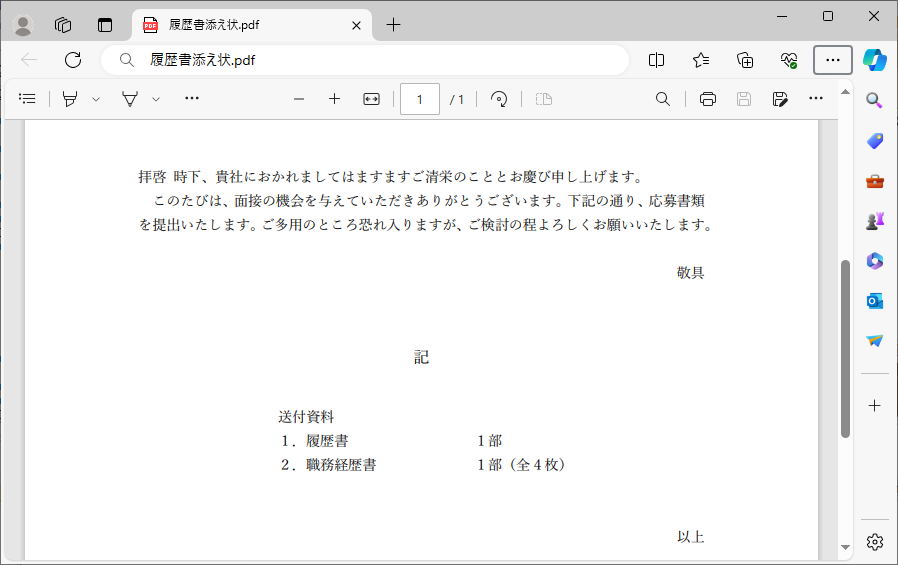Toggle split screen view
Viewport: 898px width, 565px height.
[x=656, y=60]
